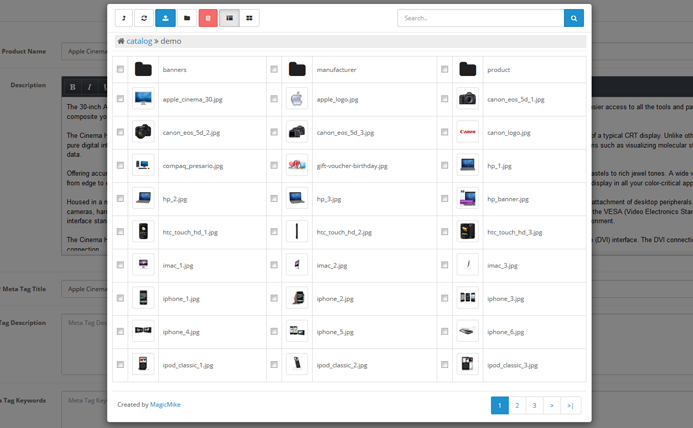Click the htc_touch_hd_2.jpg thumbnail

(297, 231)
